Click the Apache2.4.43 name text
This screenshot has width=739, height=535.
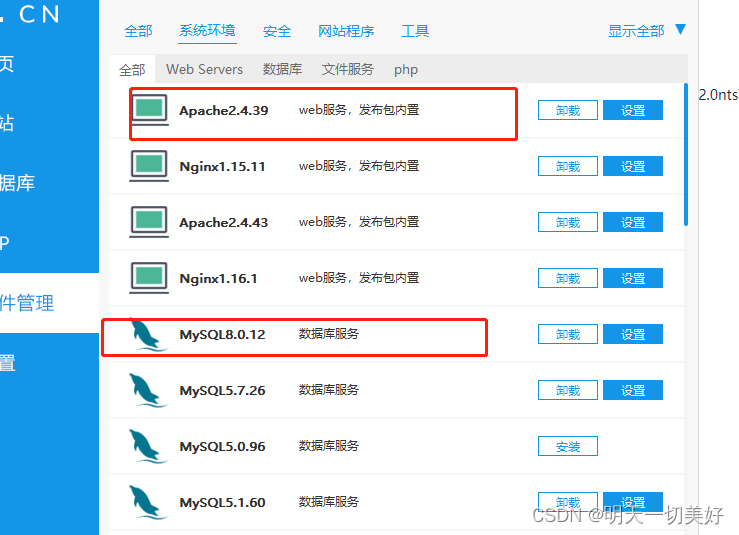tap(223, 222)
